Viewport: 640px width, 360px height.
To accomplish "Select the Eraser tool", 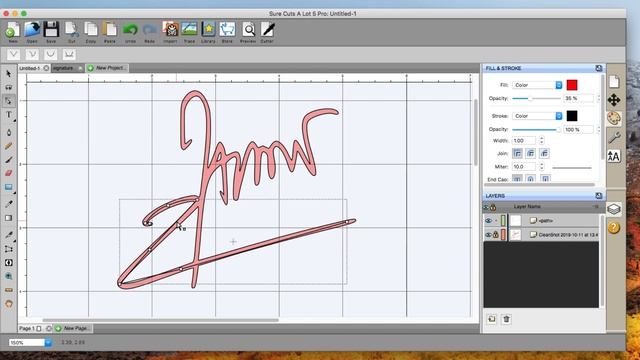I will click(9, 173).
